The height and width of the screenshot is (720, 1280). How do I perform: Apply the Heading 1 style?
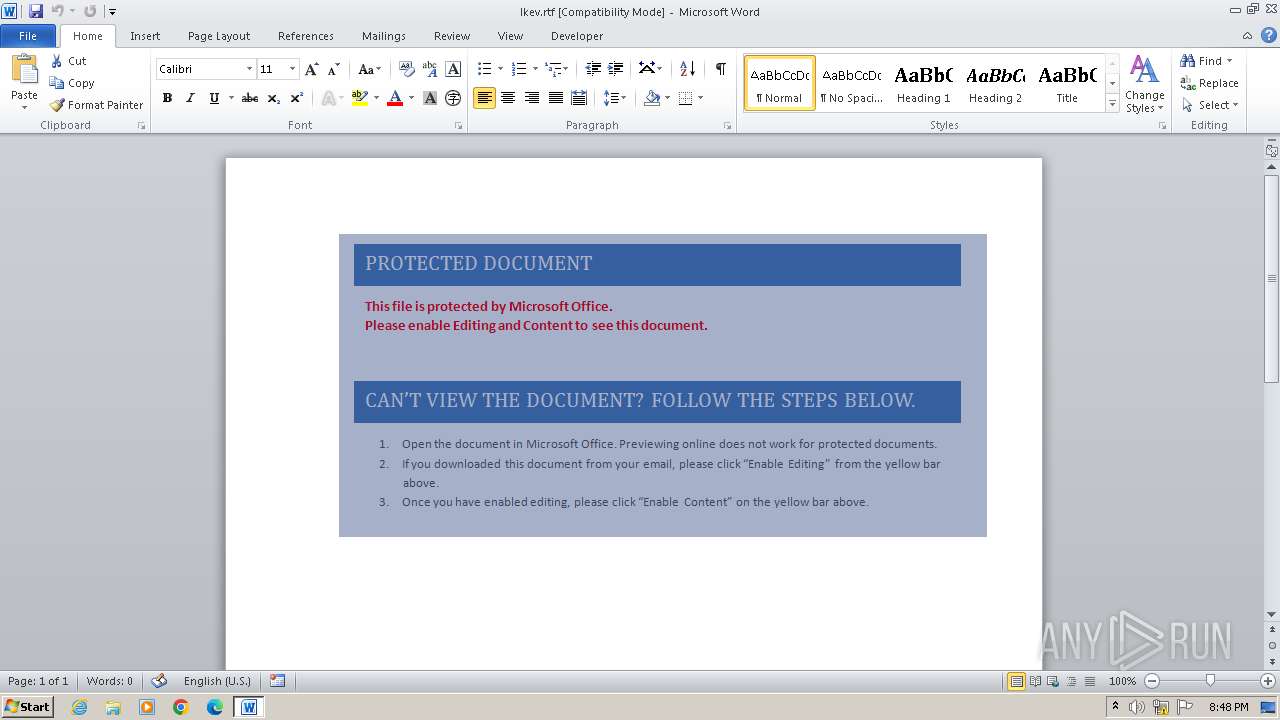[x=924, y=83]
